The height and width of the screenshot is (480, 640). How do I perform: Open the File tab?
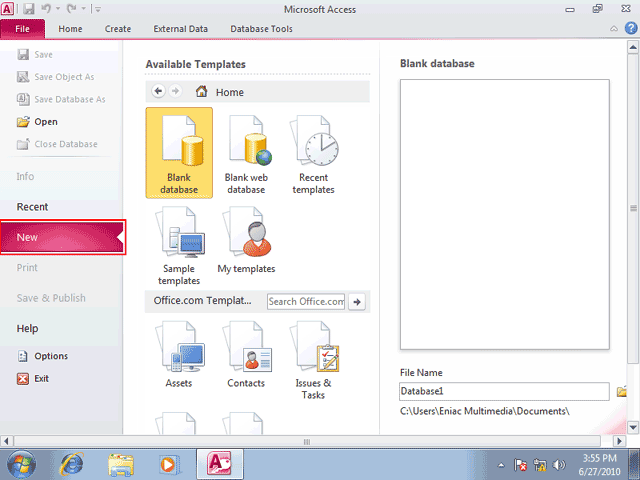(x=22, y=29)
